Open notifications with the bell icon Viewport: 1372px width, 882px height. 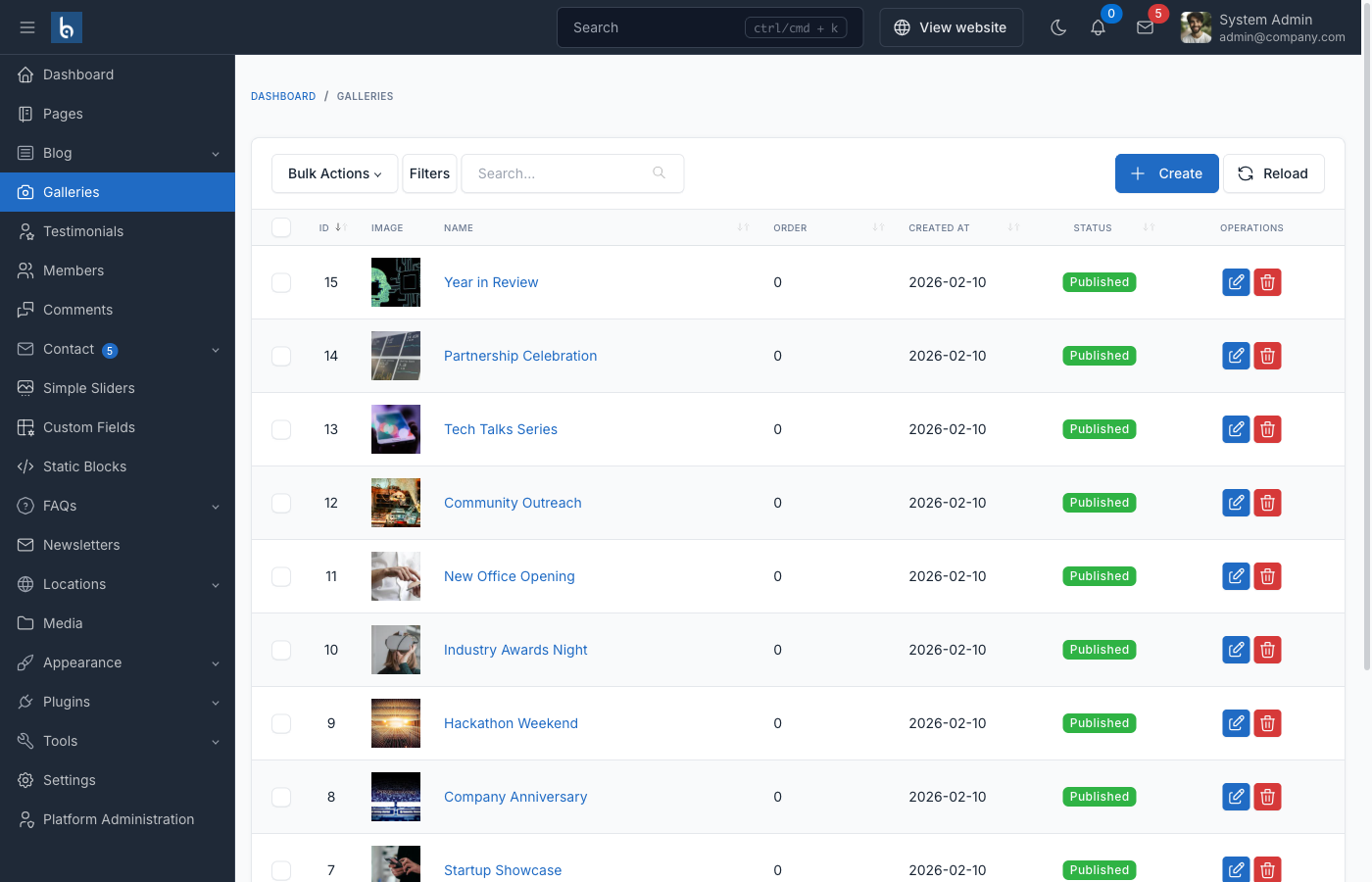click(x=1098, y=27)
